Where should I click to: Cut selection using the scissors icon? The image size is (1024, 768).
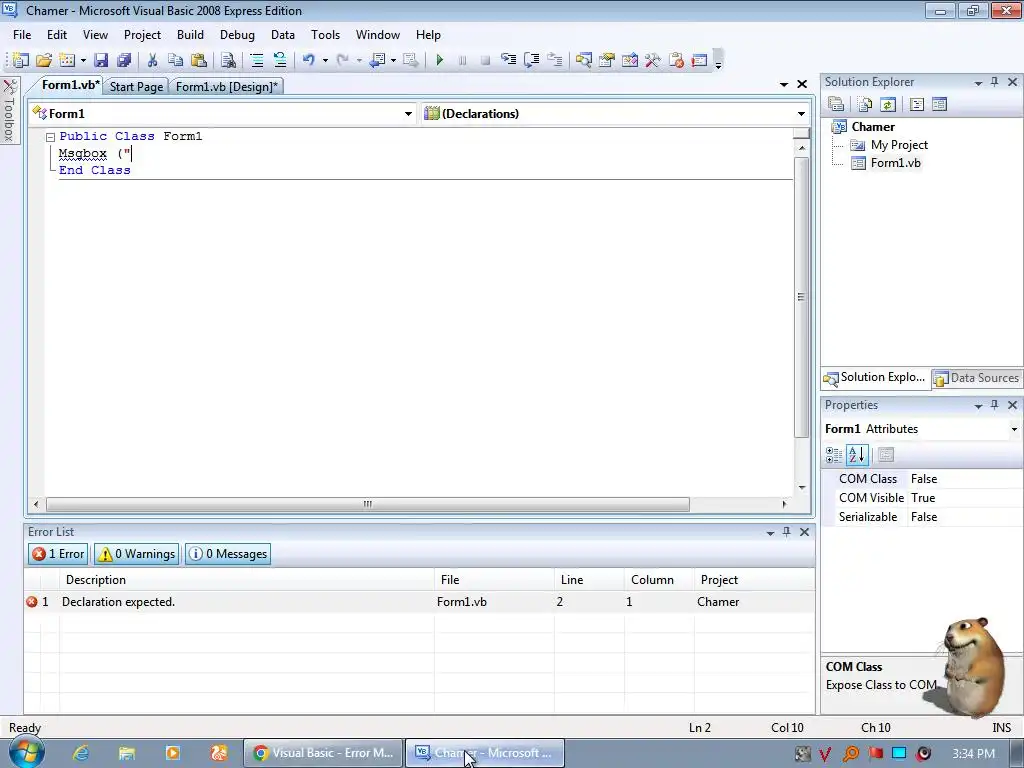pos(152,60)
